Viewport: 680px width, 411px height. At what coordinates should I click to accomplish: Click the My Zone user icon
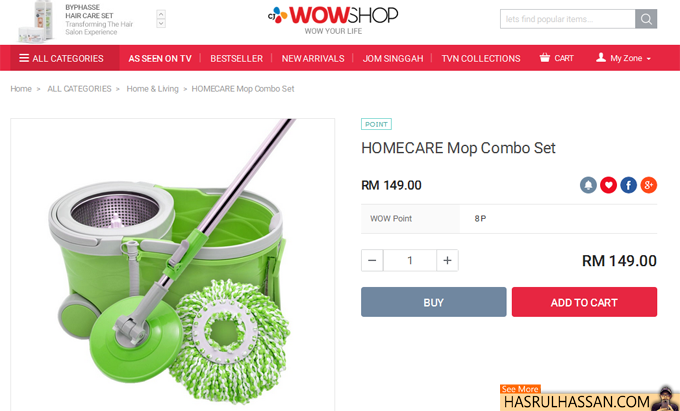[x=601, y=58]
